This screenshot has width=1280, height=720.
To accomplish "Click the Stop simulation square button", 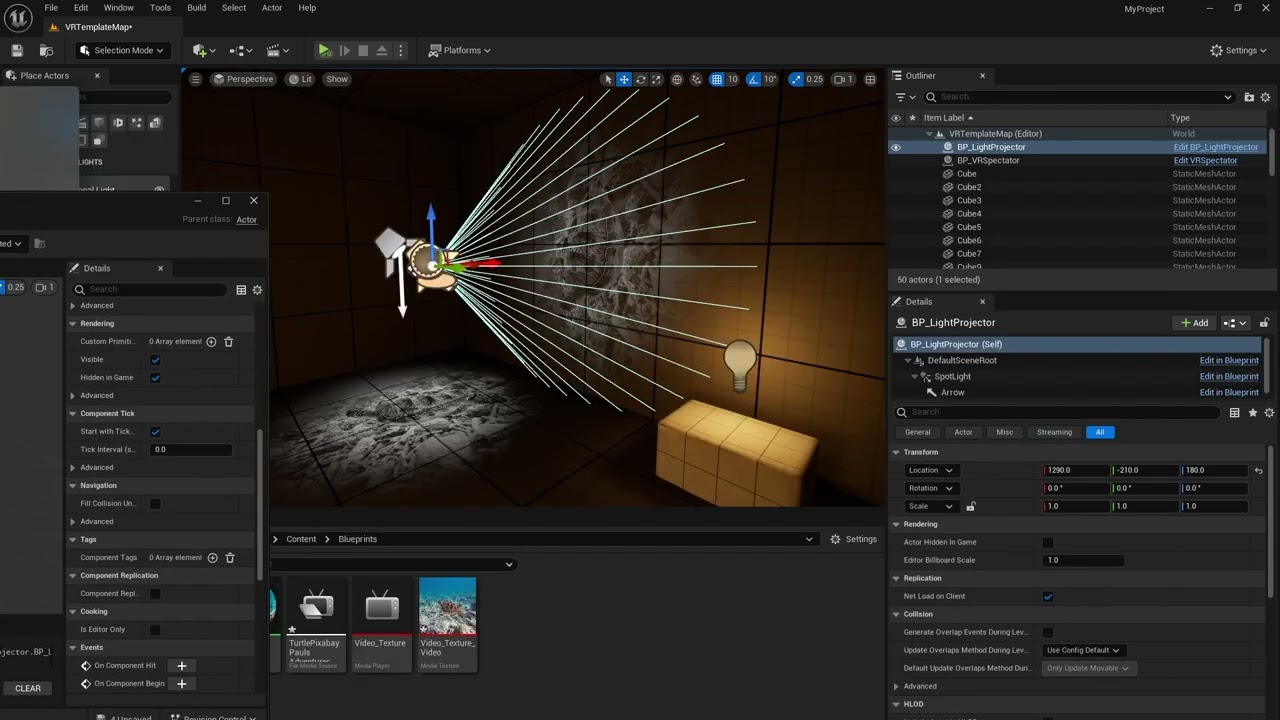I will pyautogui.click(x=363, y=50).
